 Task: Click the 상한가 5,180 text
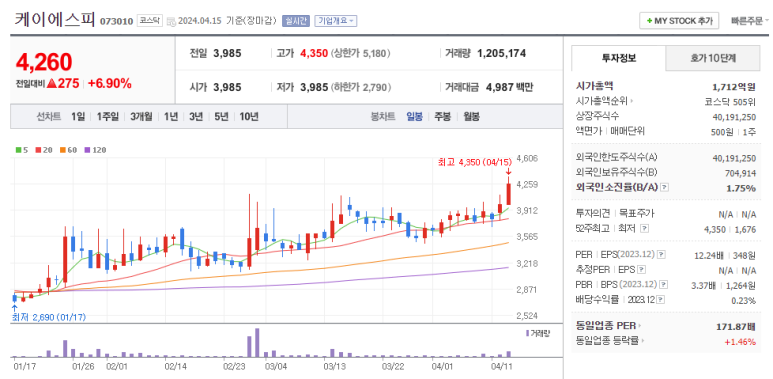(361, 54)
